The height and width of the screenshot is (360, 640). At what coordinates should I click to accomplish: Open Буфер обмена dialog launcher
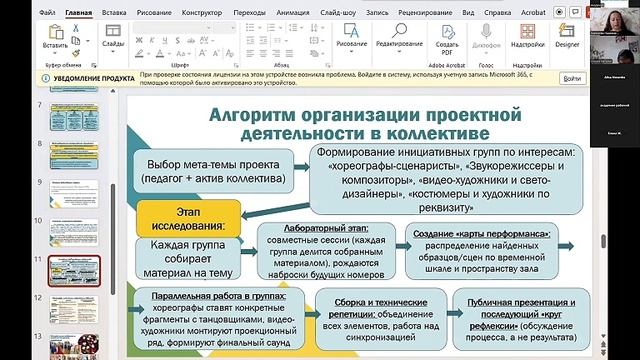click(93, 65)
